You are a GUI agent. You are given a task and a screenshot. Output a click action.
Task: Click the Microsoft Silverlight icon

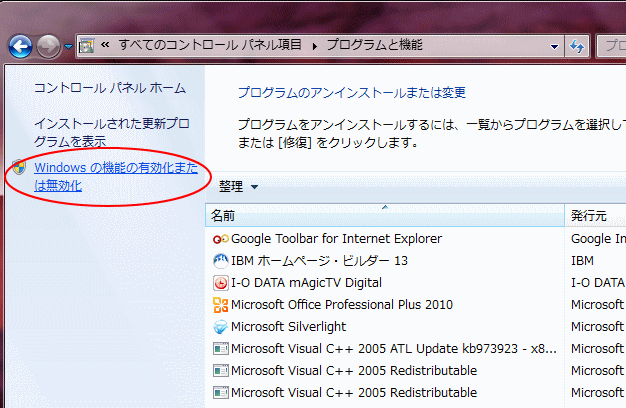[x=220, y=327]
